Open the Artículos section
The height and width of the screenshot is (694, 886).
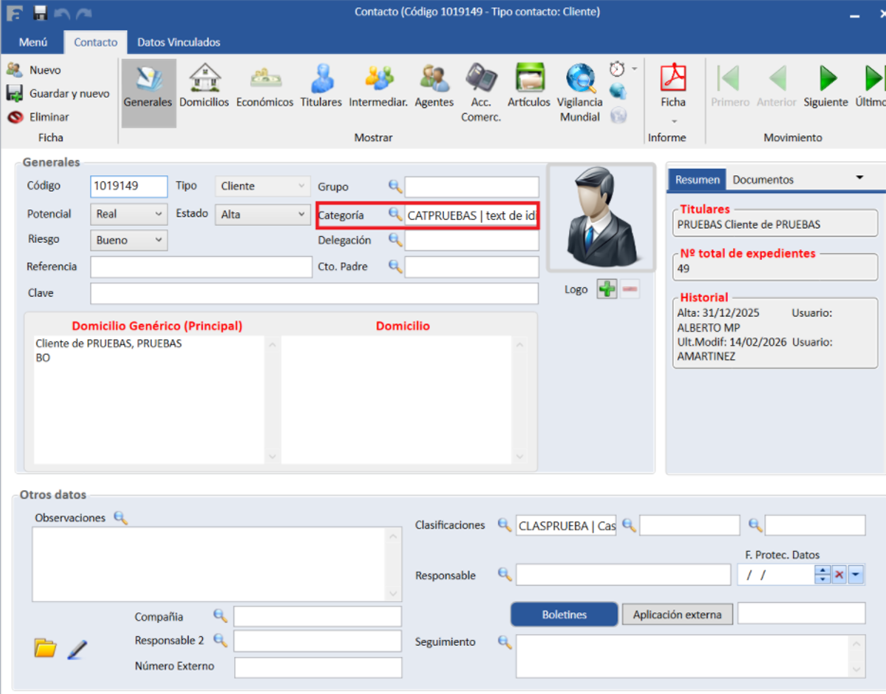coord(529,86)
